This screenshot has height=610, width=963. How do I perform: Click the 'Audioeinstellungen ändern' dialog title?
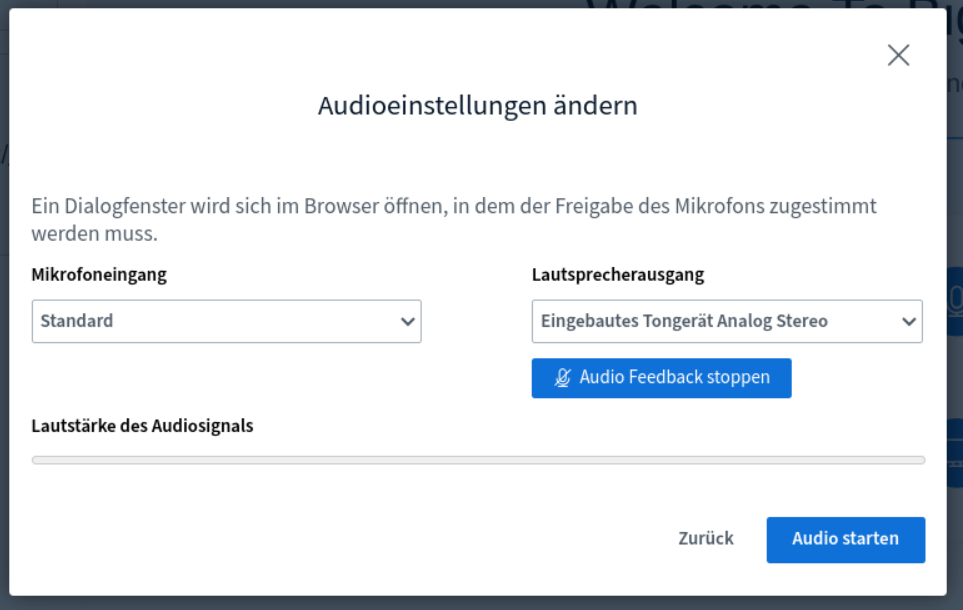pos(477,106)
